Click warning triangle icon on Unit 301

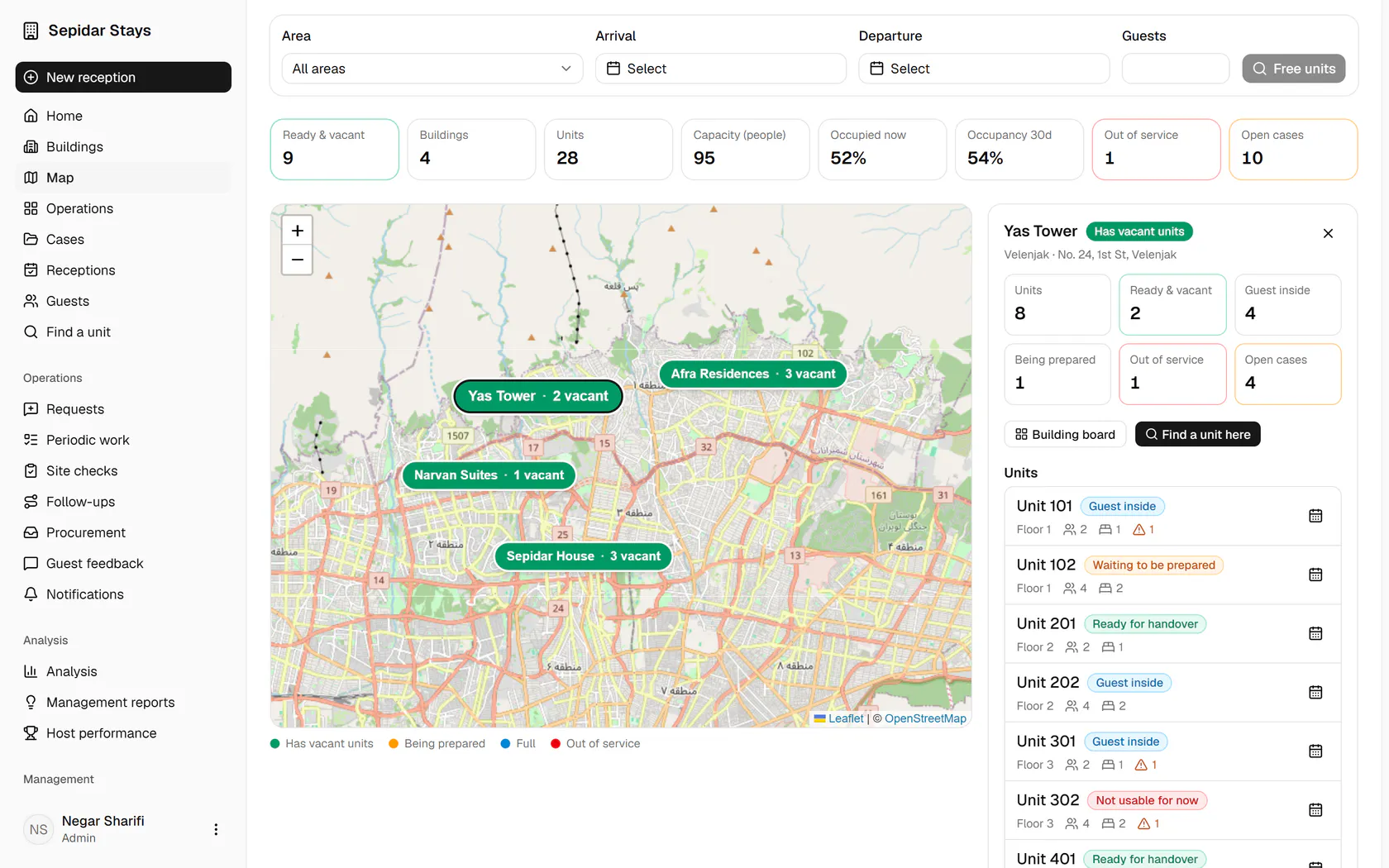(x=1141, y=765)
